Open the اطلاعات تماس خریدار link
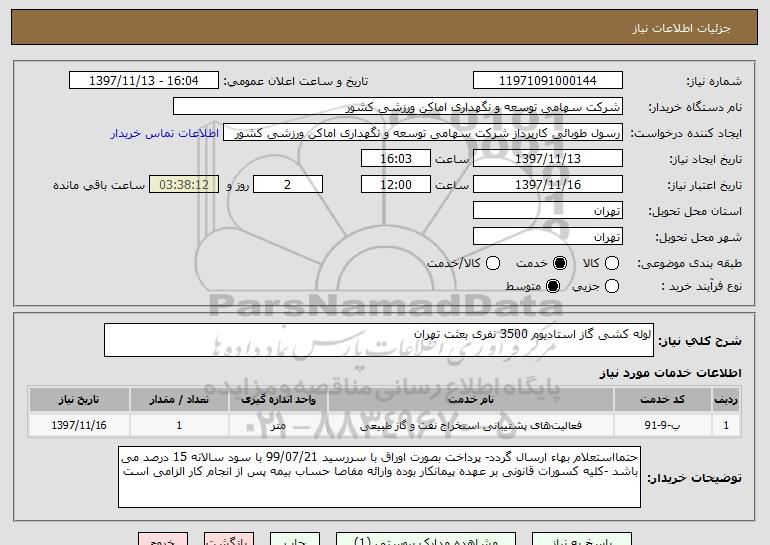 pyautogui.click(x=165, y=133)
